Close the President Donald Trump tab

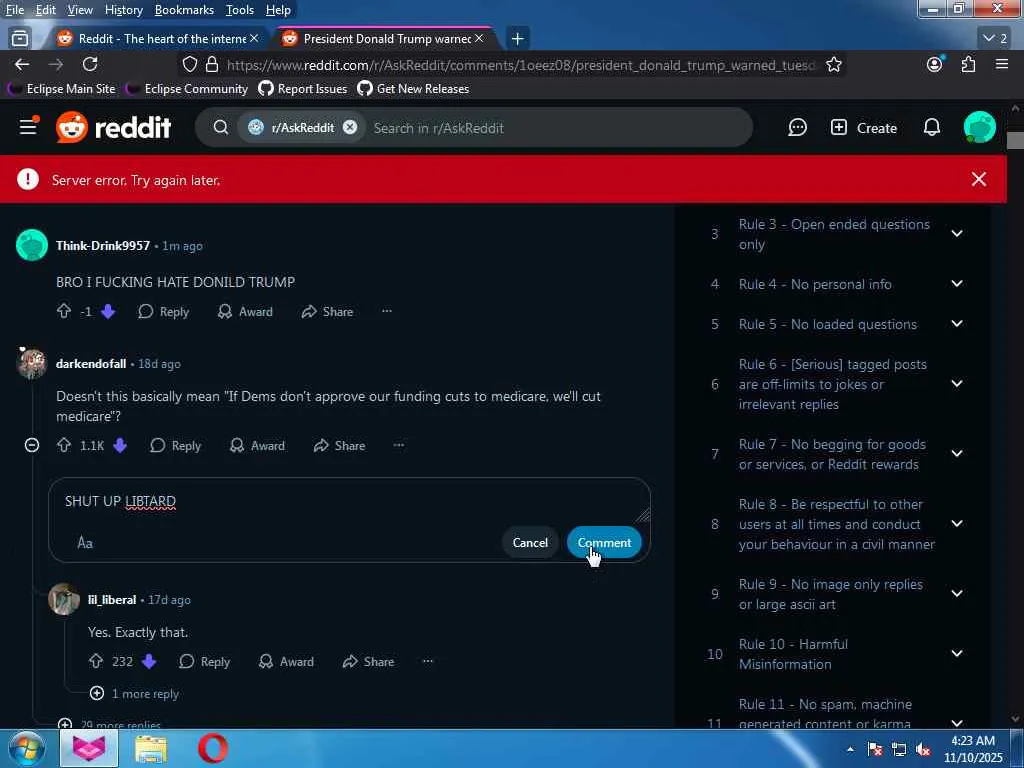479,39
